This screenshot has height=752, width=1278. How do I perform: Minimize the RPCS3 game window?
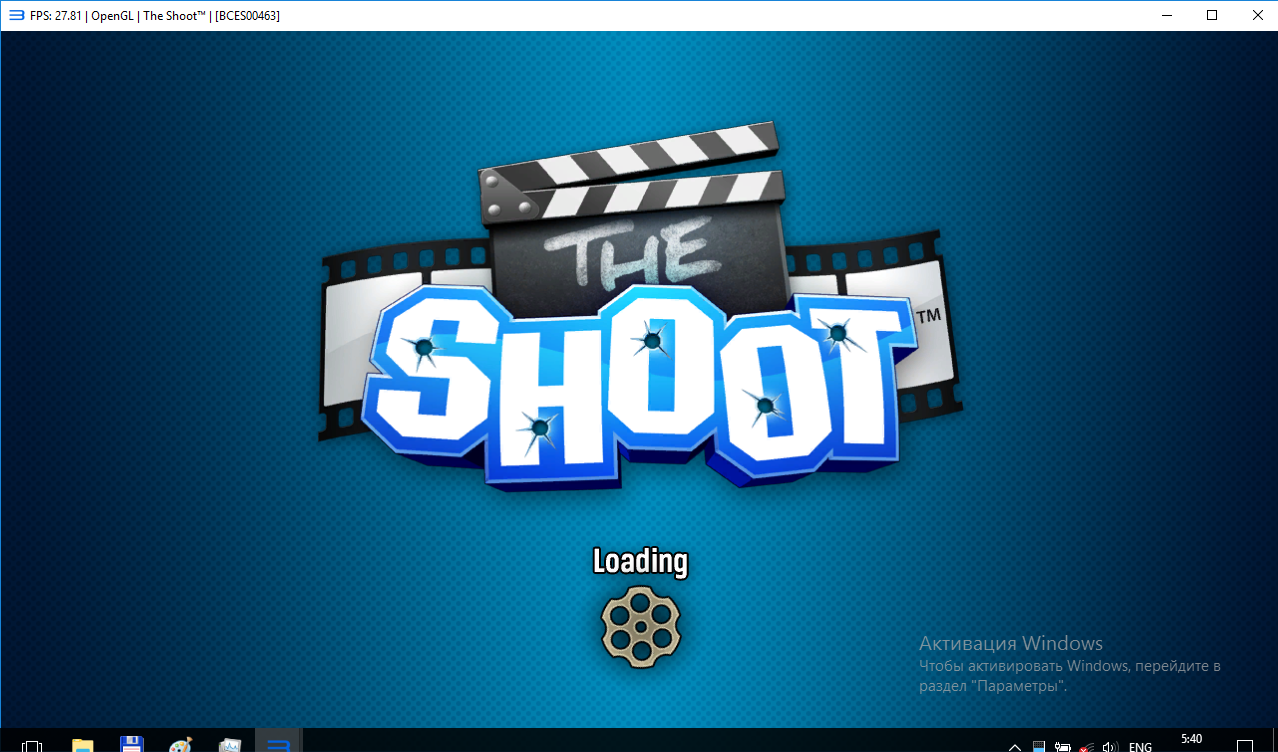(x=1166, y=15)
